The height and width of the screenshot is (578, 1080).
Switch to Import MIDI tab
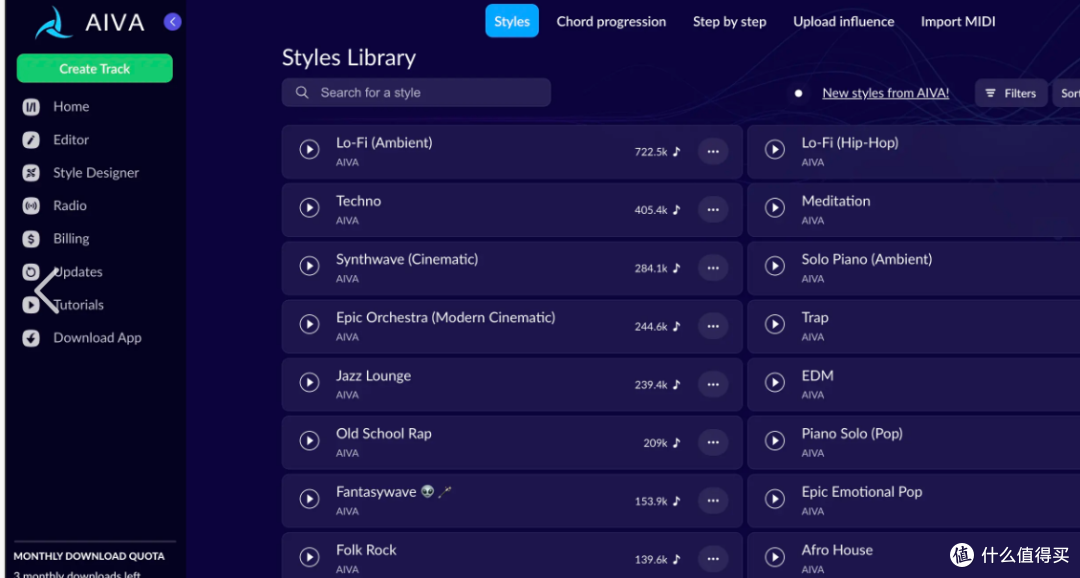click(x=958, y=21)
